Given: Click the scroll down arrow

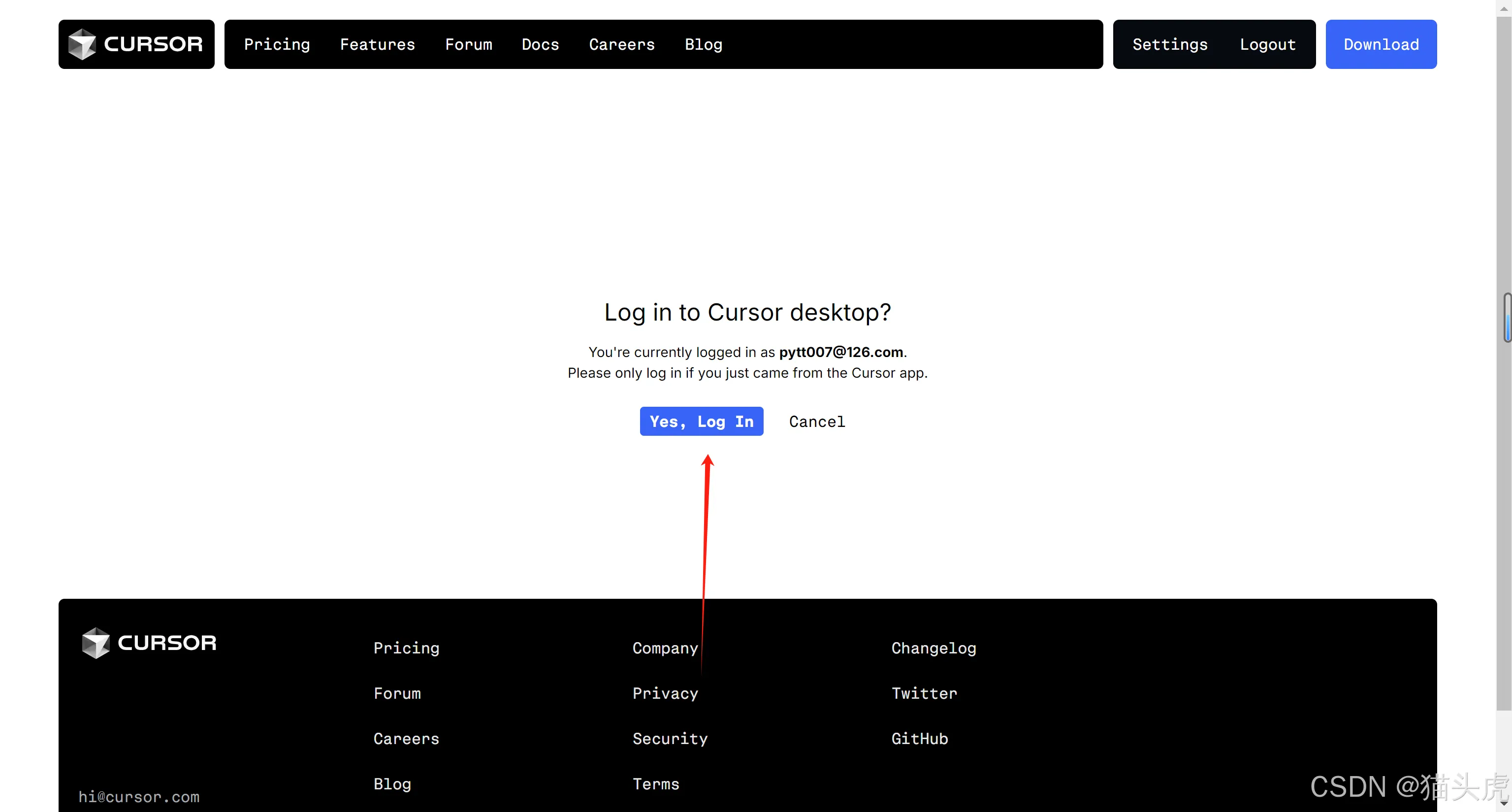Looking at the screenshot, I should [1504, 803].
